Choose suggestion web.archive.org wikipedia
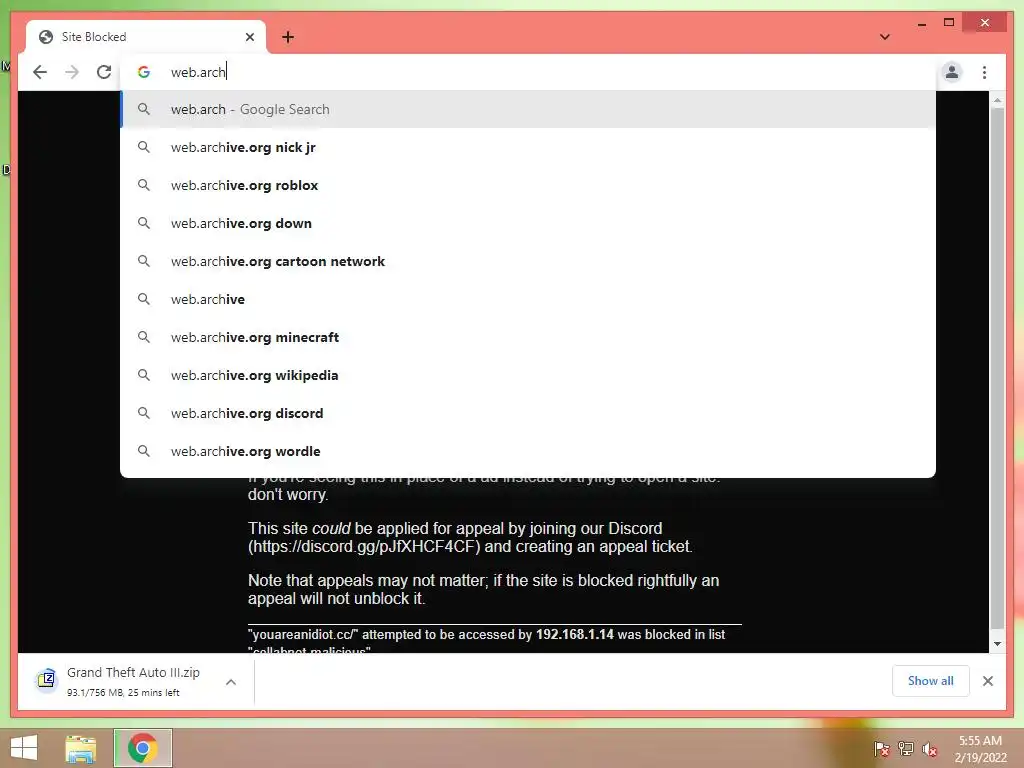Viewport: 1024px width, 768px height. pos(528,375)
